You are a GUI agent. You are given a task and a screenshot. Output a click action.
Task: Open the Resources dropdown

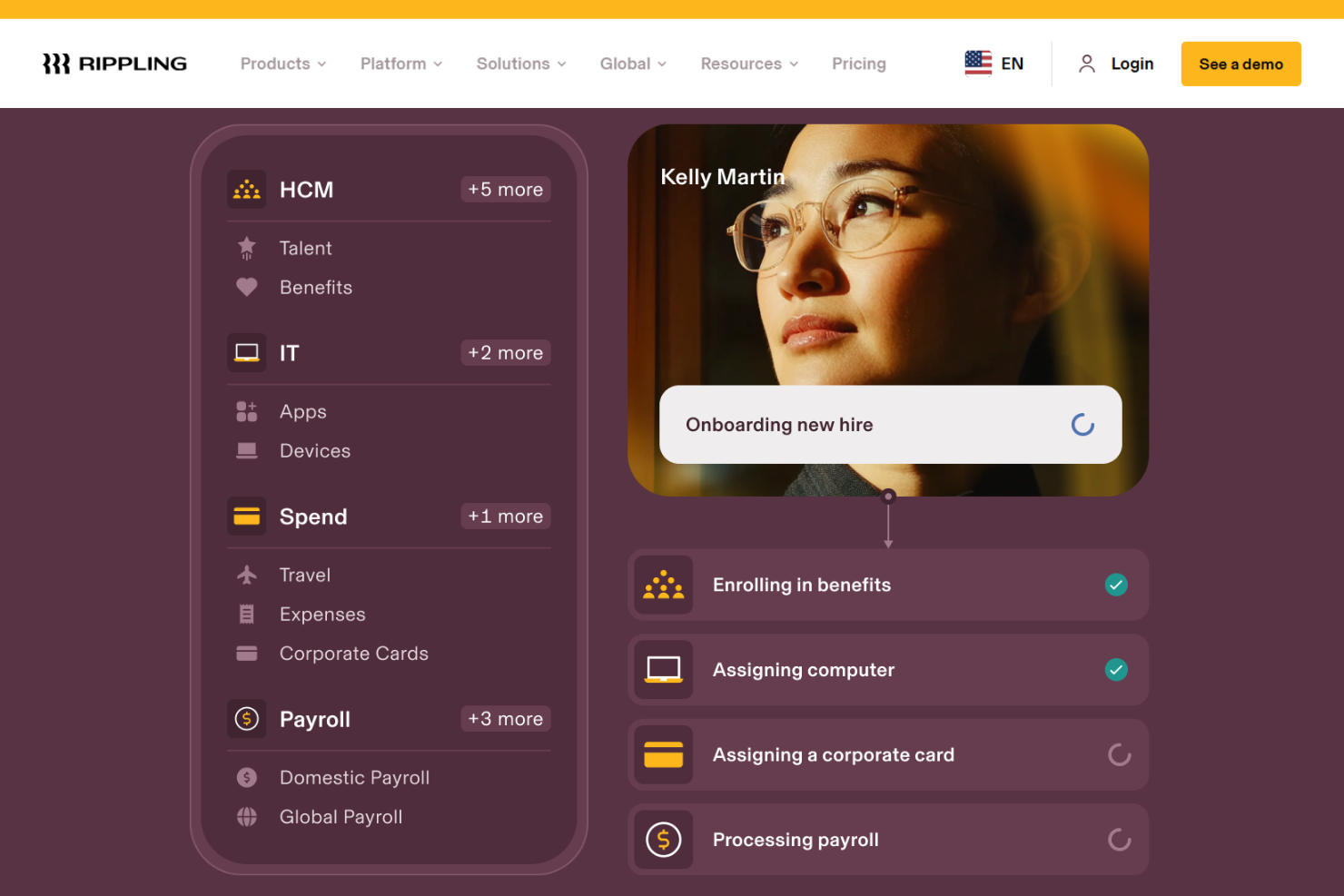click(748, 64)
